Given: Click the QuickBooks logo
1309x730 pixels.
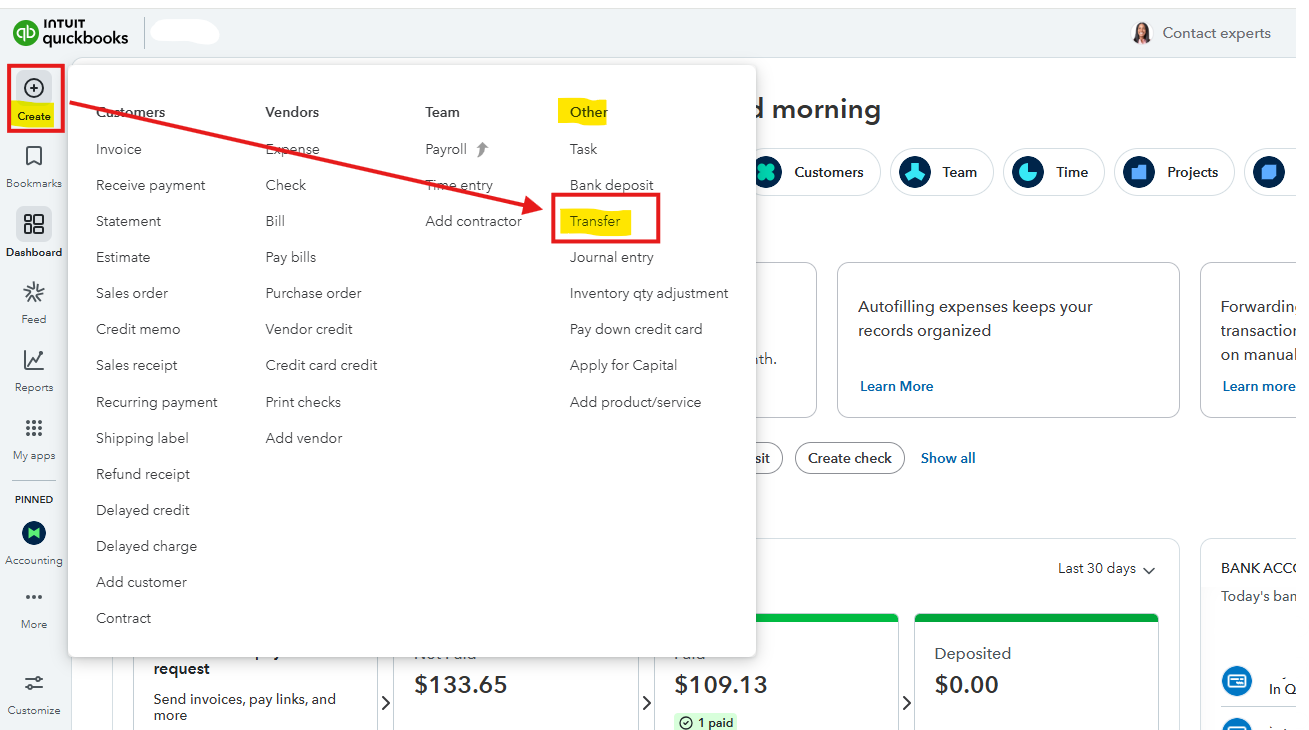Looking at the screenshot, I should pyautogui.click(x=71, y=33).
